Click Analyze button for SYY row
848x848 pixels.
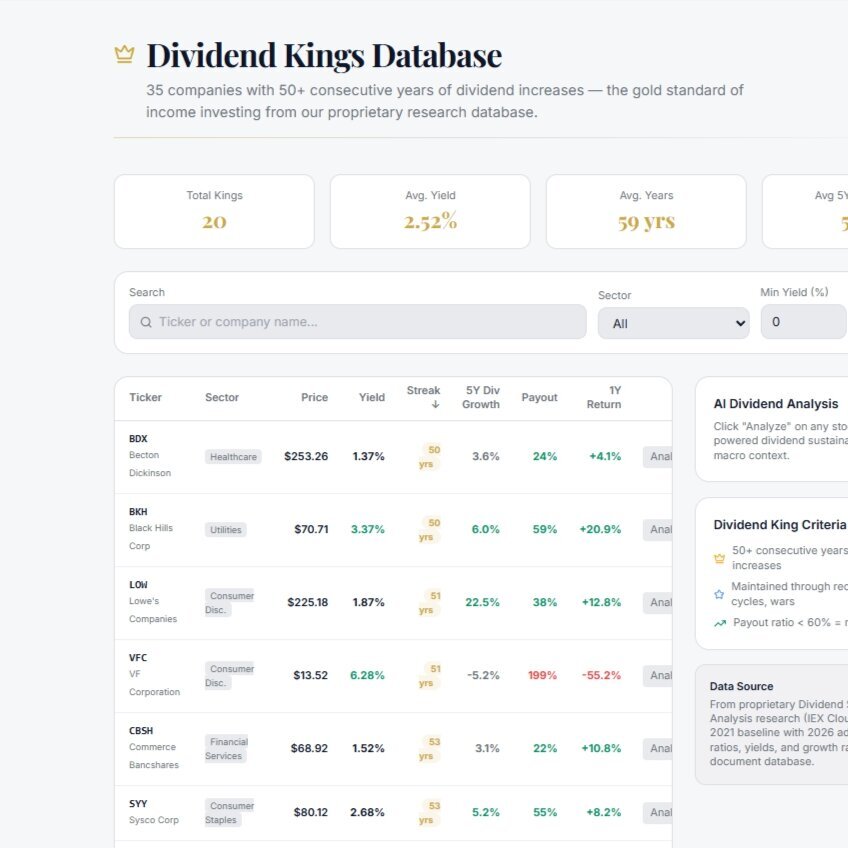[658, 812]
